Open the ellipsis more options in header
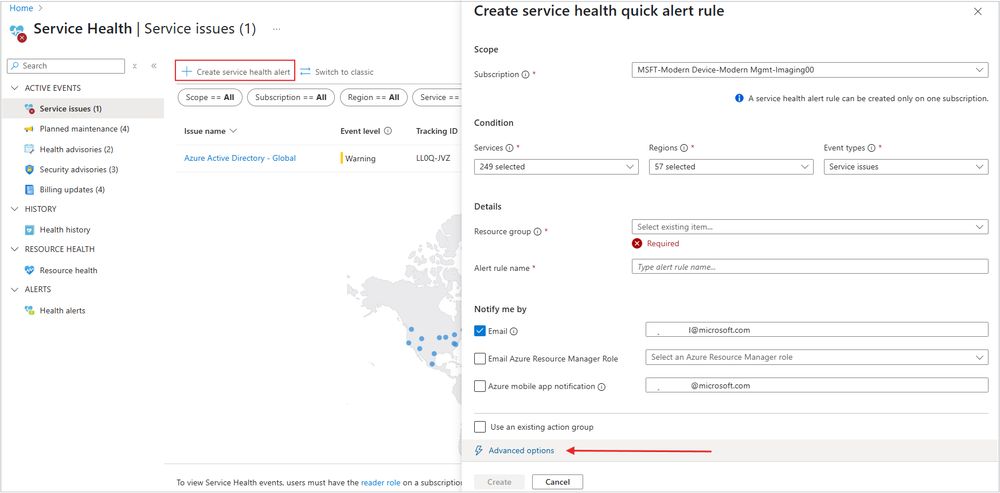This screenshot has height=493, width=1000. pos(277,29)
